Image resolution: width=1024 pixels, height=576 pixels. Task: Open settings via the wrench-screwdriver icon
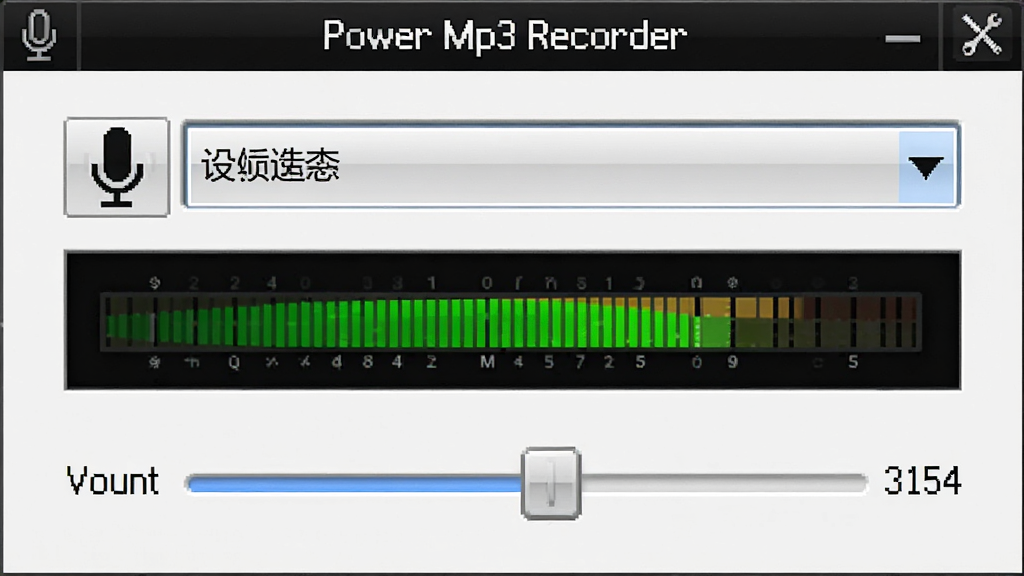981,35
